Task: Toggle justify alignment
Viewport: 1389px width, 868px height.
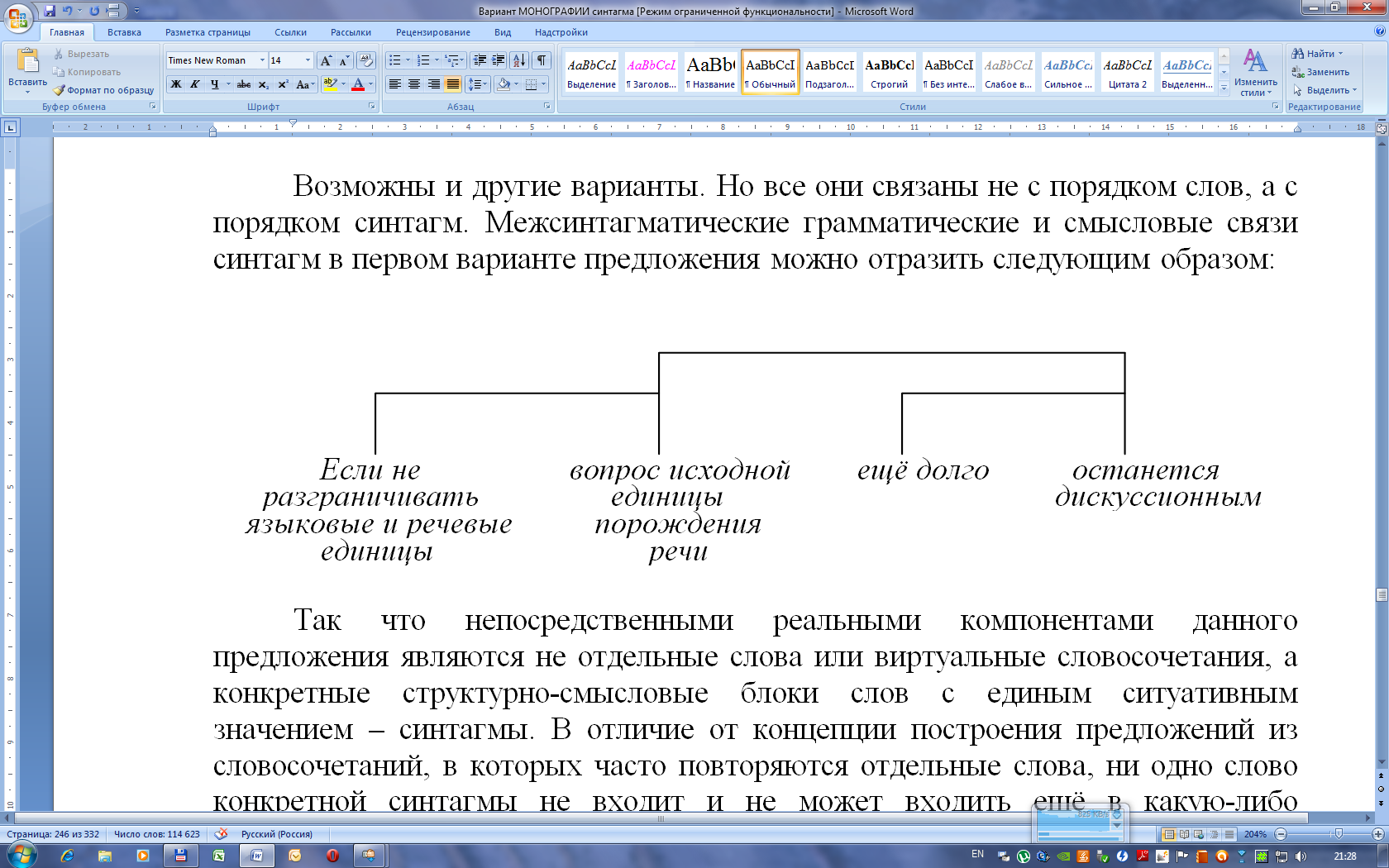Action: click(x=452, y=84)
